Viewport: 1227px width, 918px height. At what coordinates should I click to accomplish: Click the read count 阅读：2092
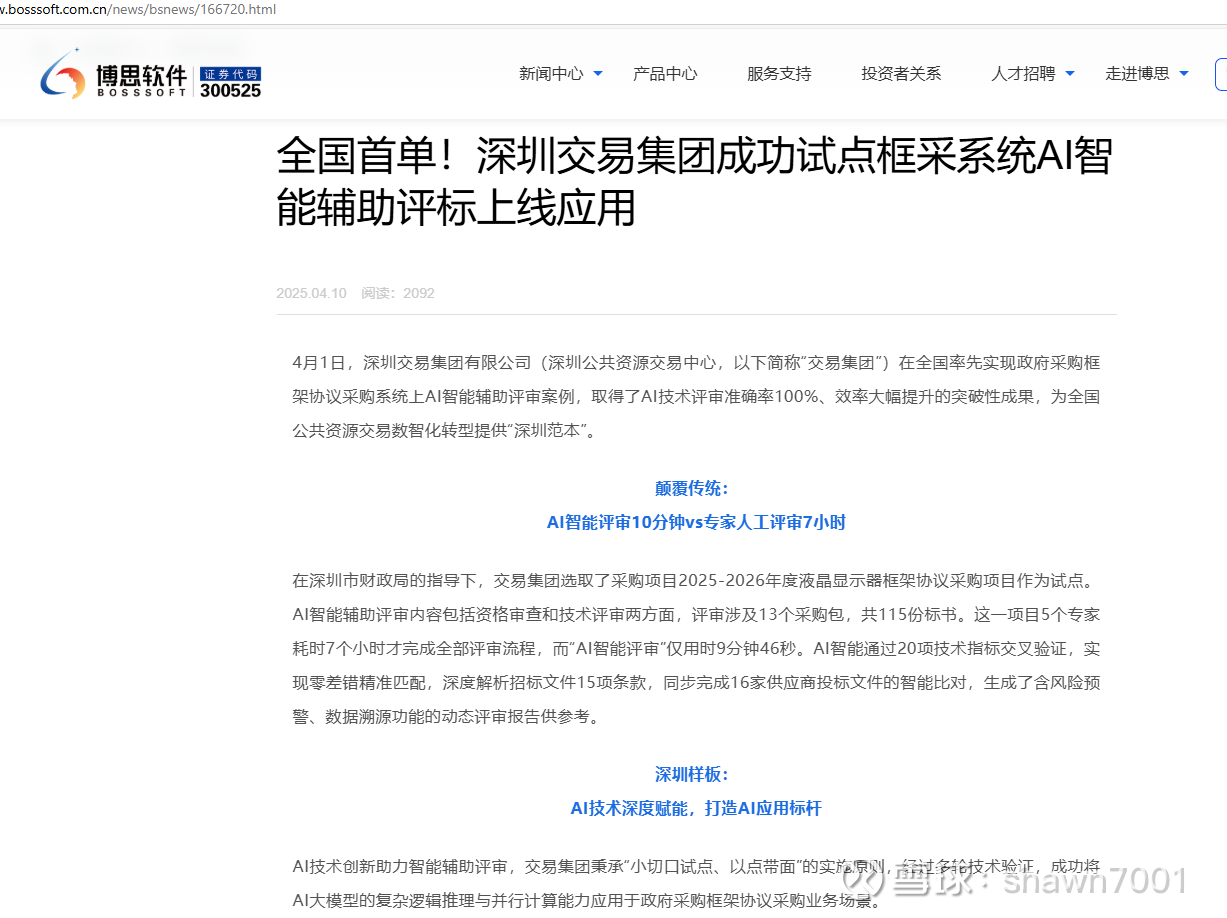(398, 293)
